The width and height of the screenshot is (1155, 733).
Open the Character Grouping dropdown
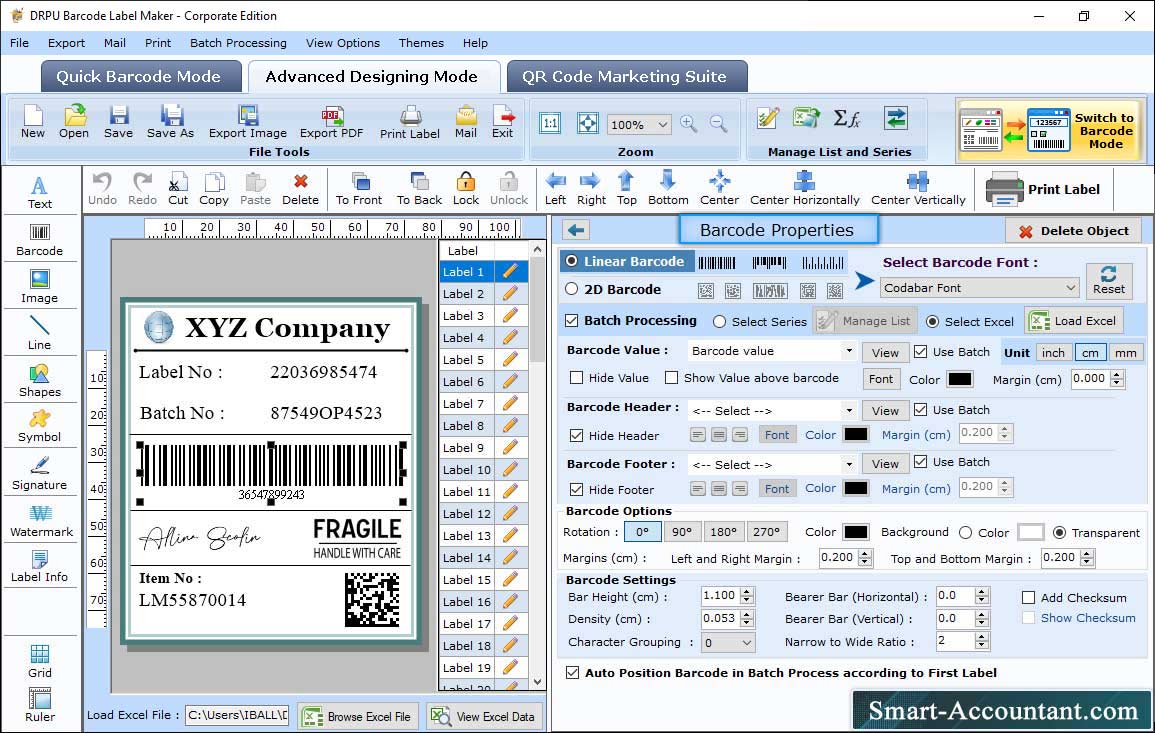pyautogui.click(x=746, y=642)
